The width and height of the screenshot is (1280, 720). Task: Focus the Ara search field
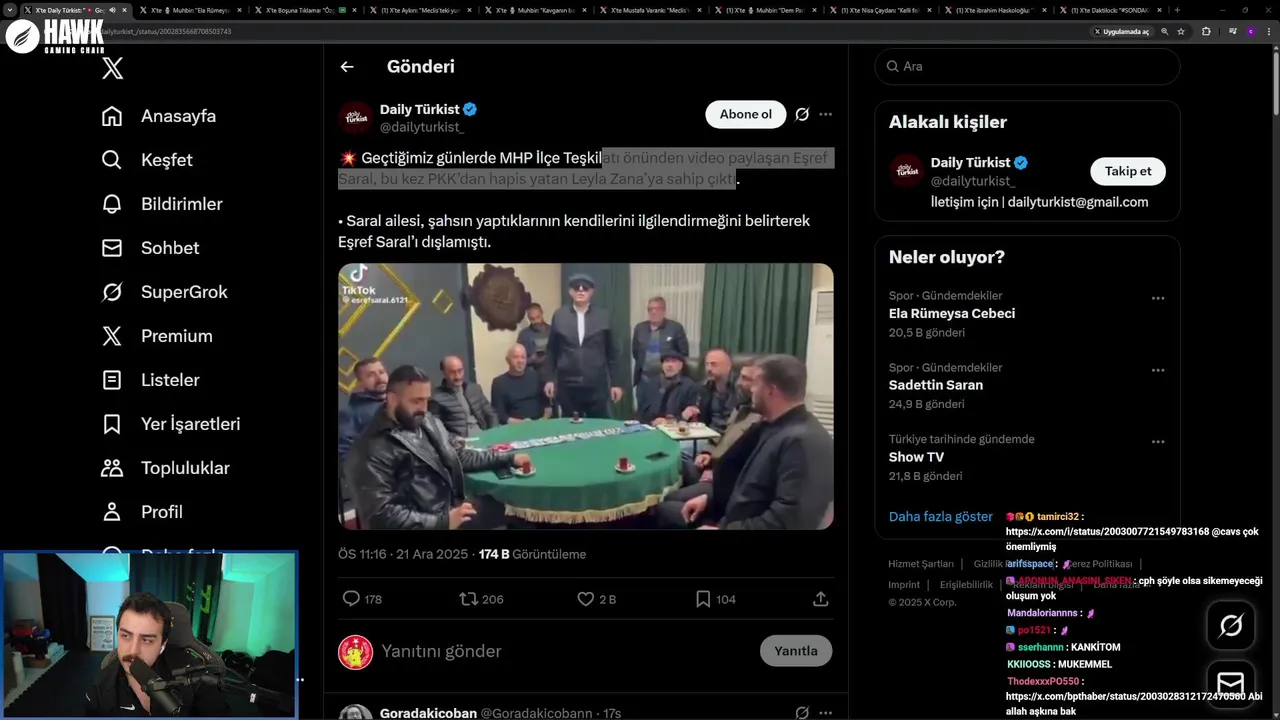coord(1027,66)
